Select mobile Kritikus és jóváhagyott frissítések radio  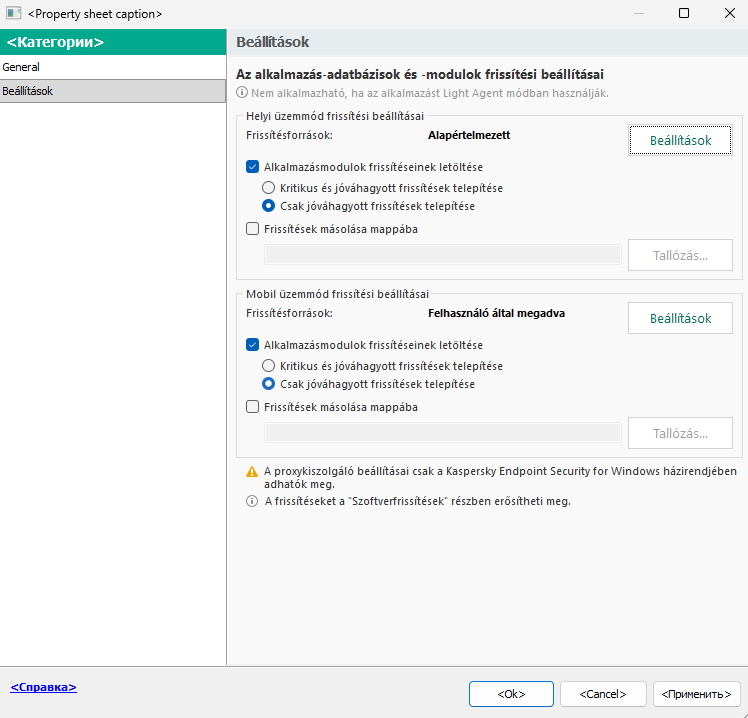tap(268, 366)
